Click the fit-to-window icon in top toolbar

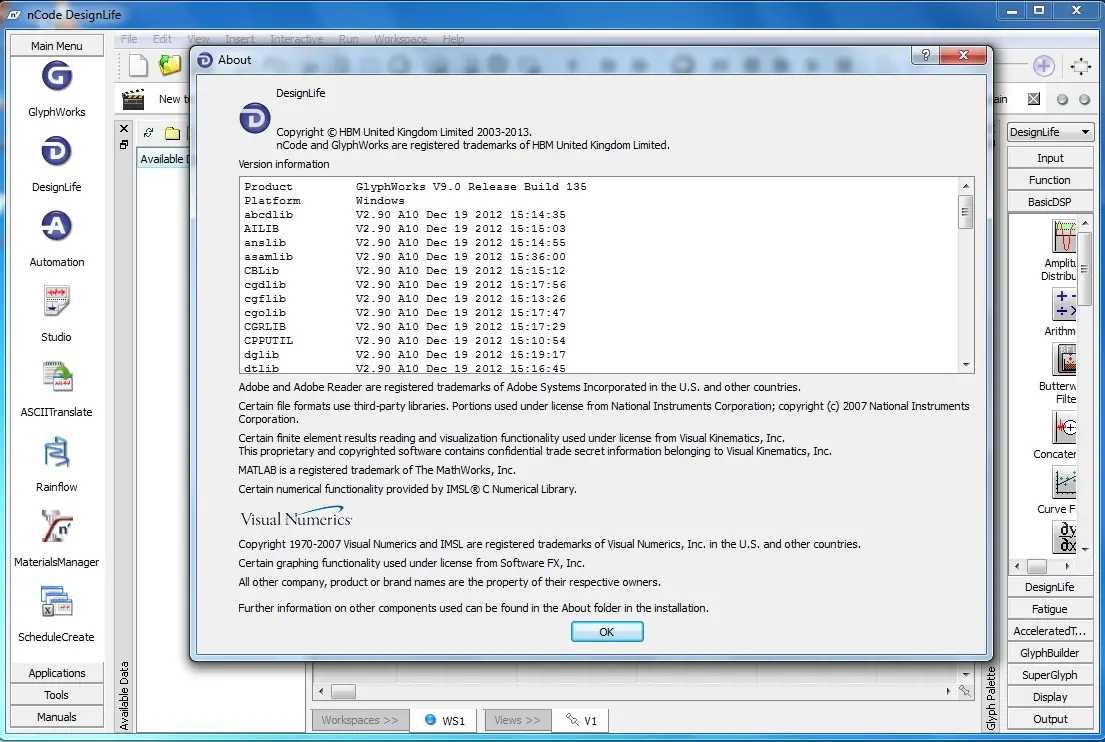pyautogui.click(x=1080, y=66)
